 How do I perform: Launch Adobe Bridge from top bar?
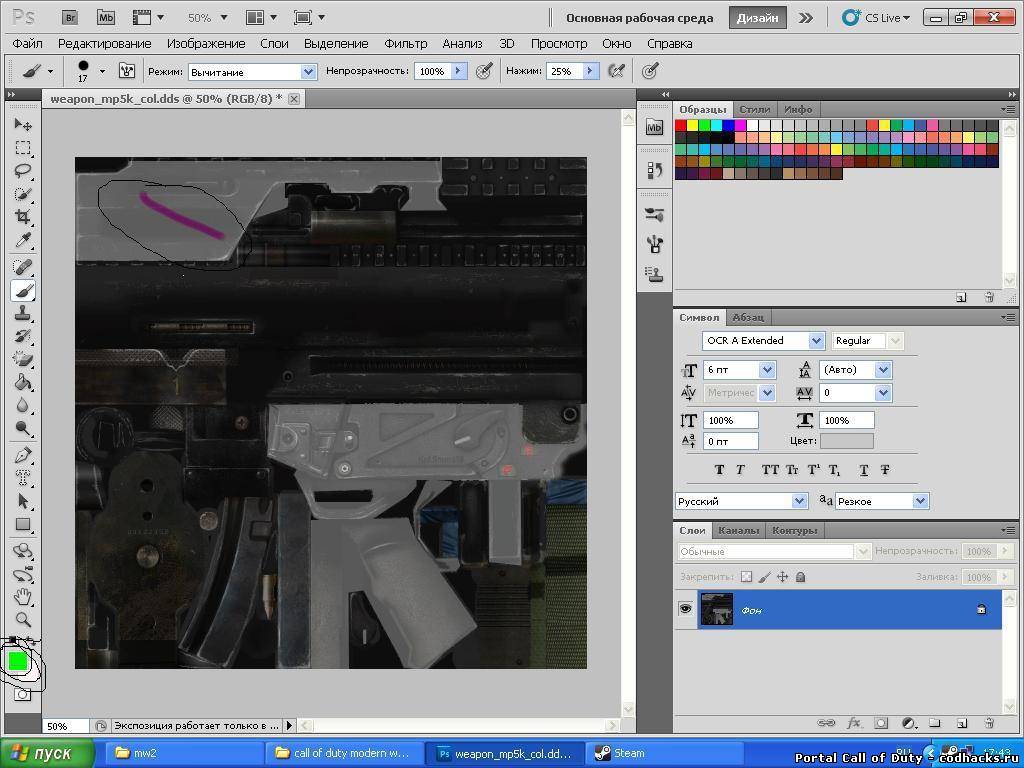(x=70, y=18)
